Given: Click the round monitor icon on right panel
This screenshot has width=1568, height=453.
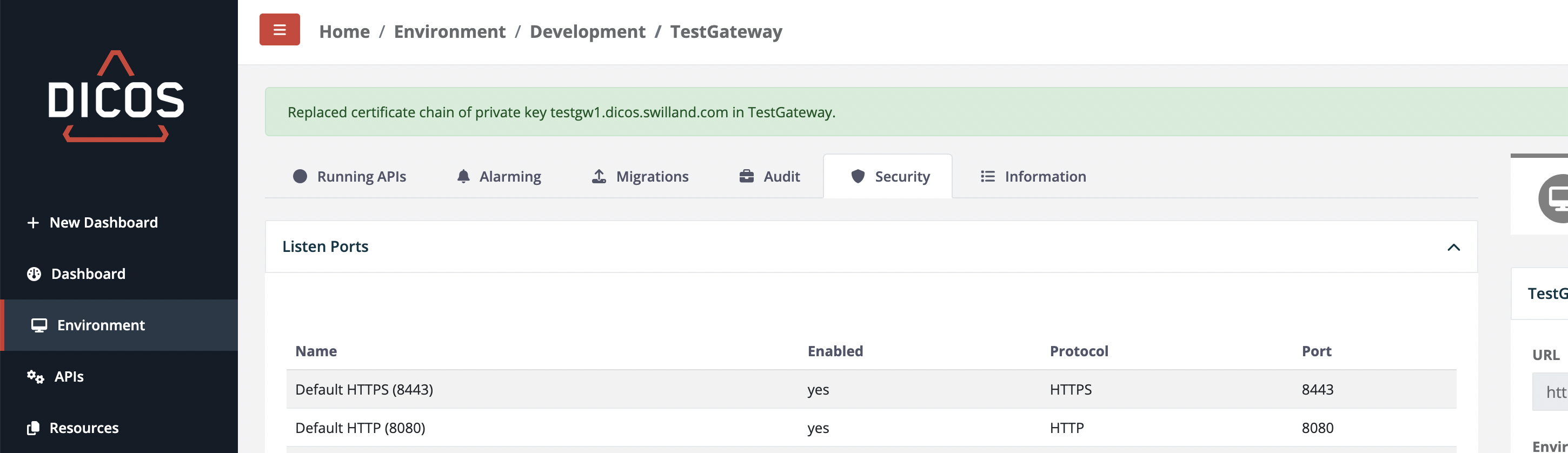Looking at the screenshot, I should (1555, 198).
